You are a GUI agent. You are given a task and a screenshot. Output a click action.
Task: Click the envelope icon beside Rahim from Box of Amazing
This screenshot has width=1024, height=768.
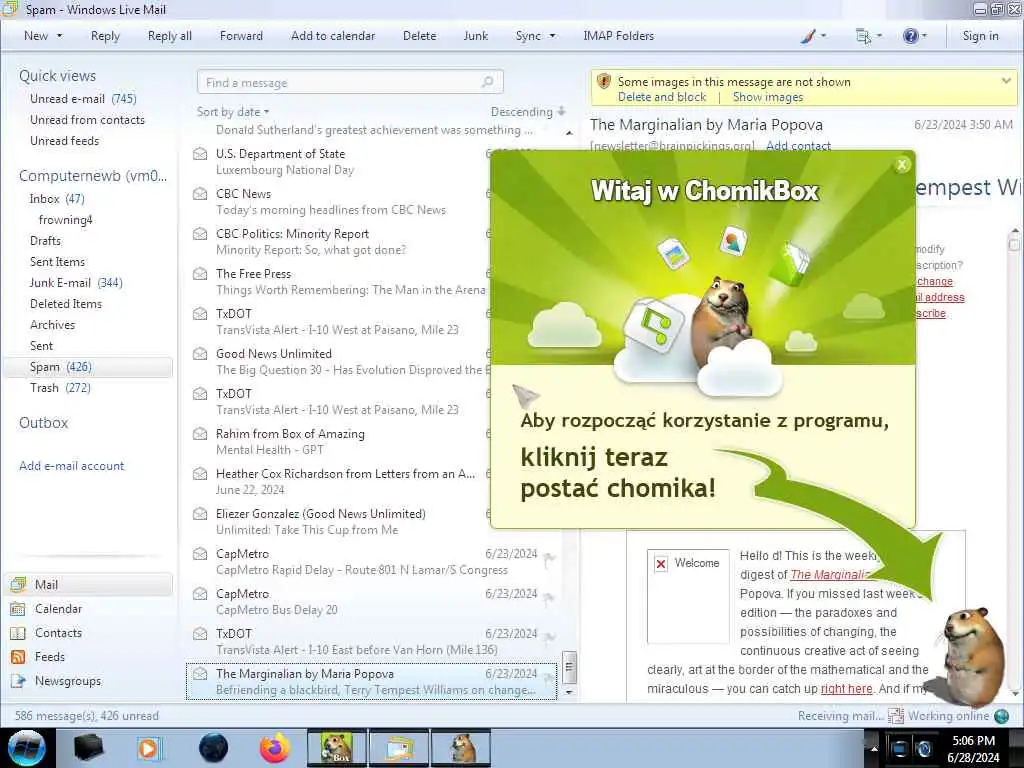click(200, 434)
